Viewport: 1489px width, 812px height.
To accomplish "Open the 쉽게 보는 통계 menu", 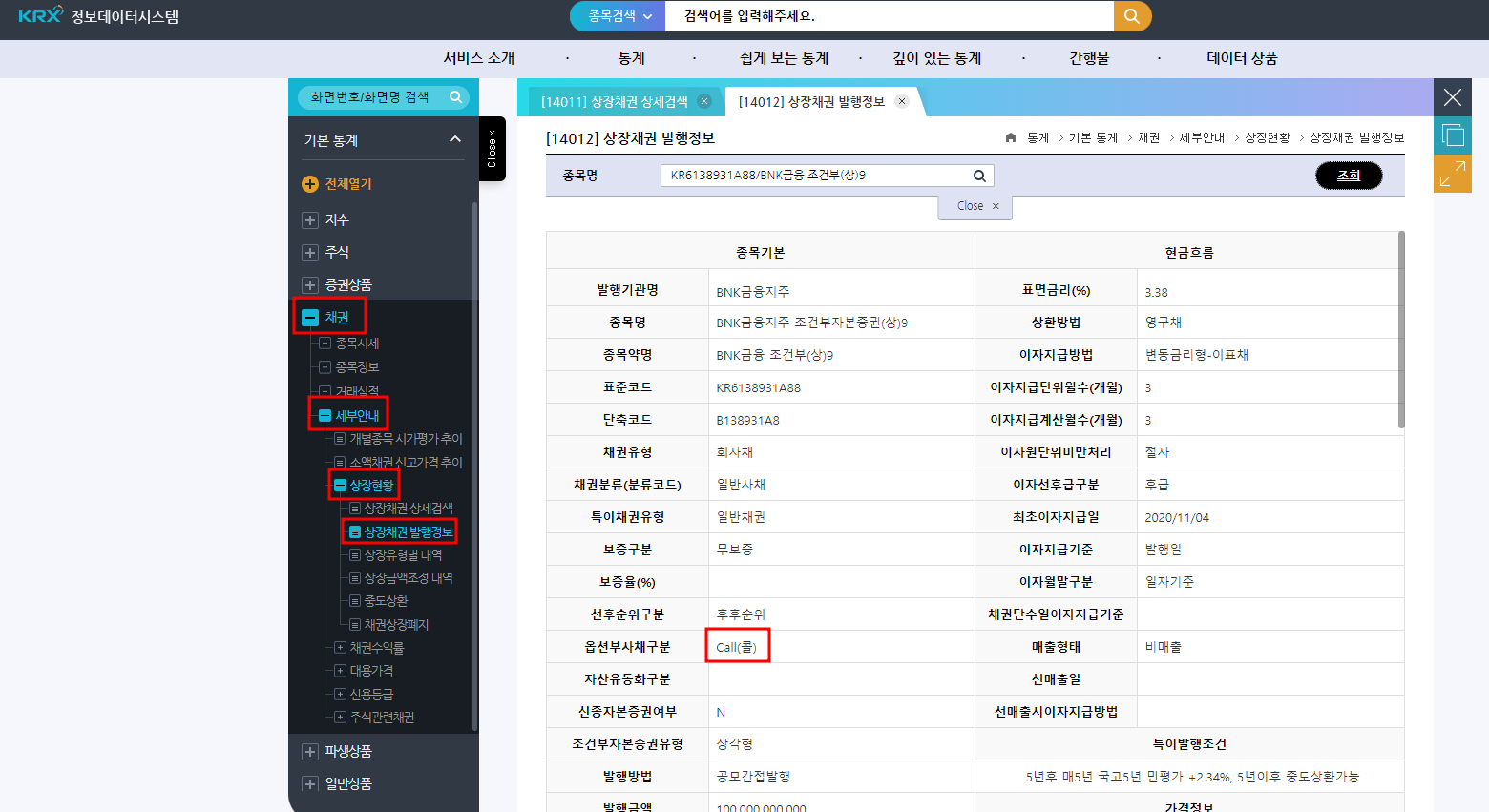I will [784, 58].
